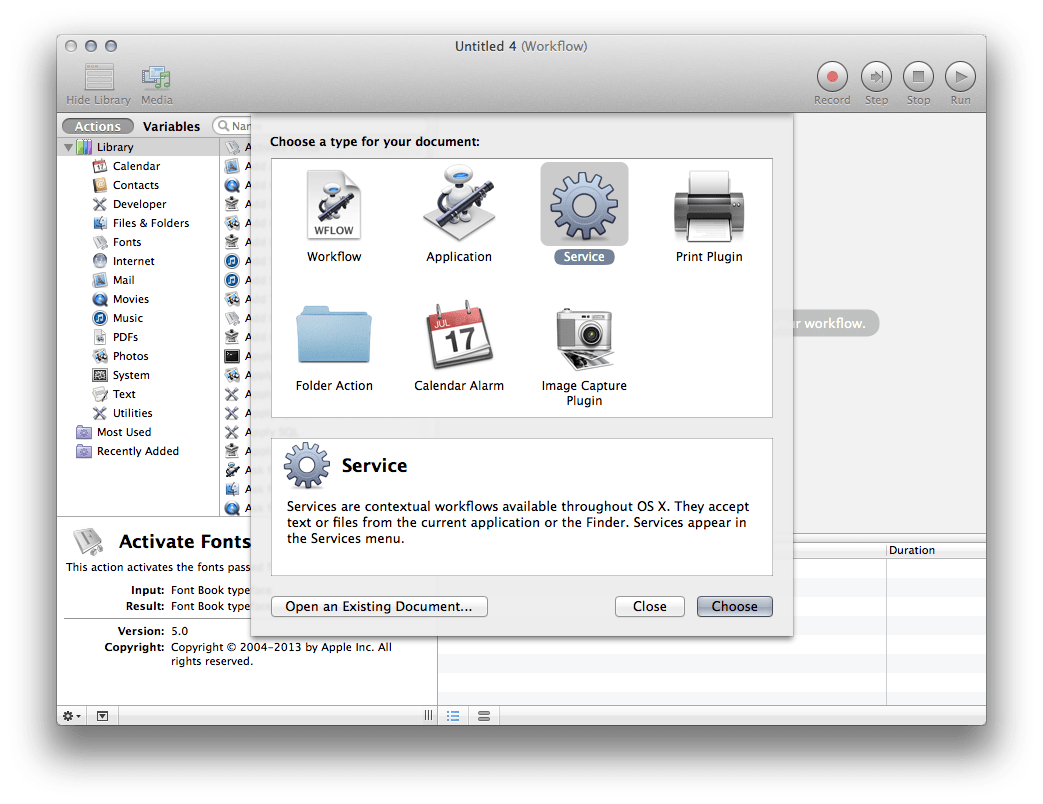Select the Service document type icon

click(584, 204)
